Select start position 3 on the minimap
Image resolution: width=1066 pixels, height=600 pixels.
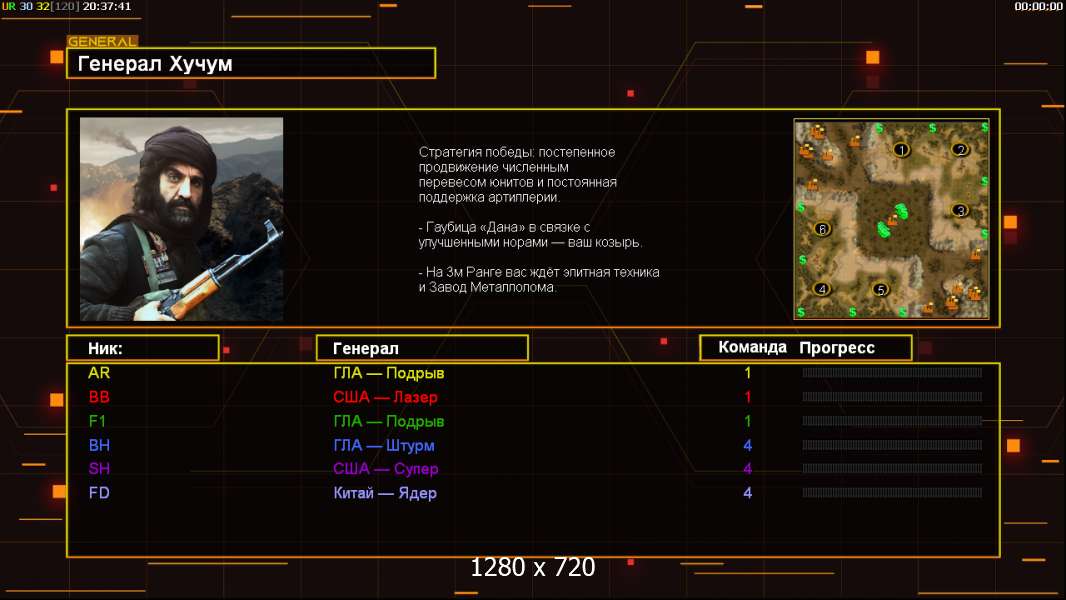(x=960, y=210)
